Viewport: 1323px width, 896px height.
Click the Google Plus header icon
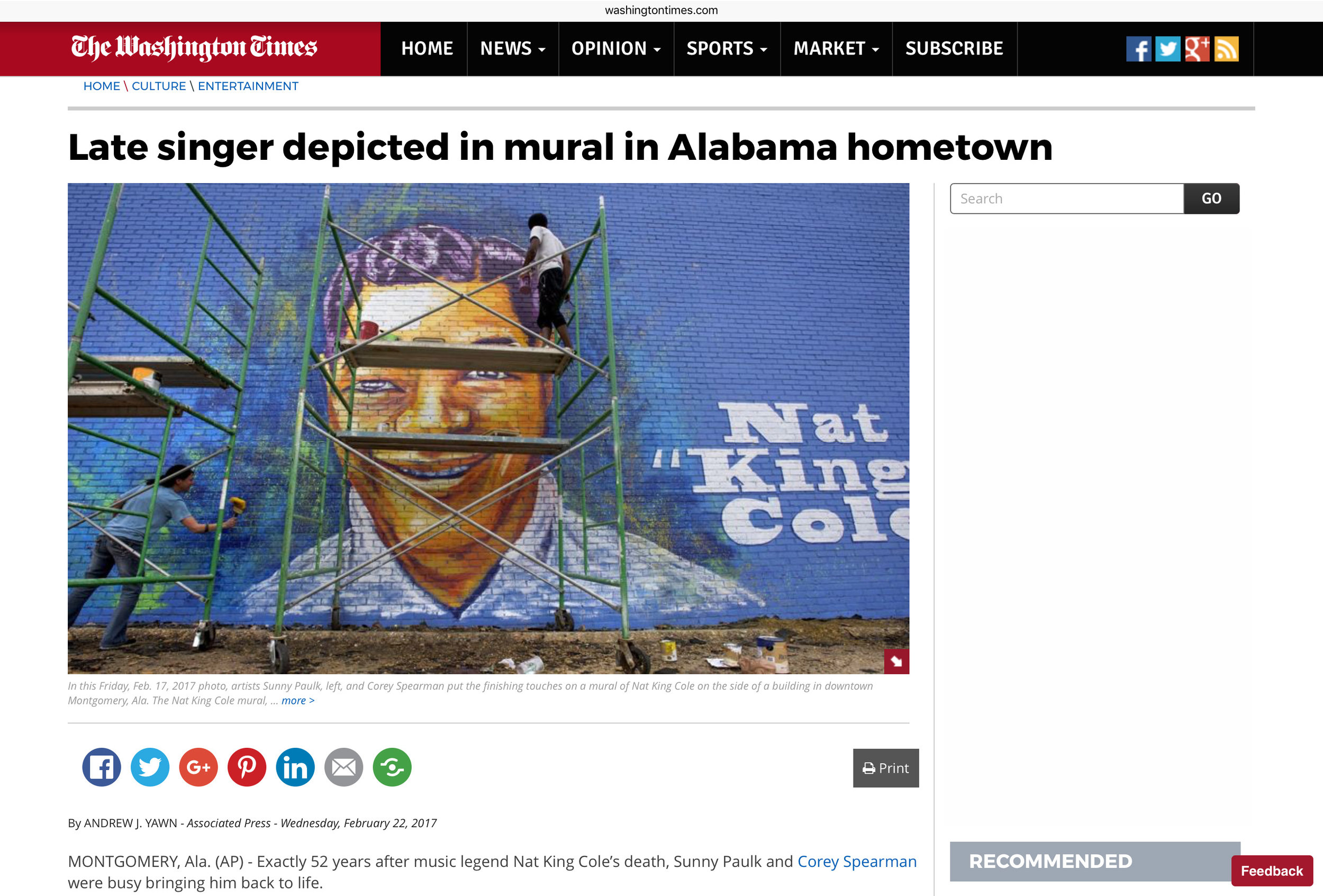[x=1197, y=49]
